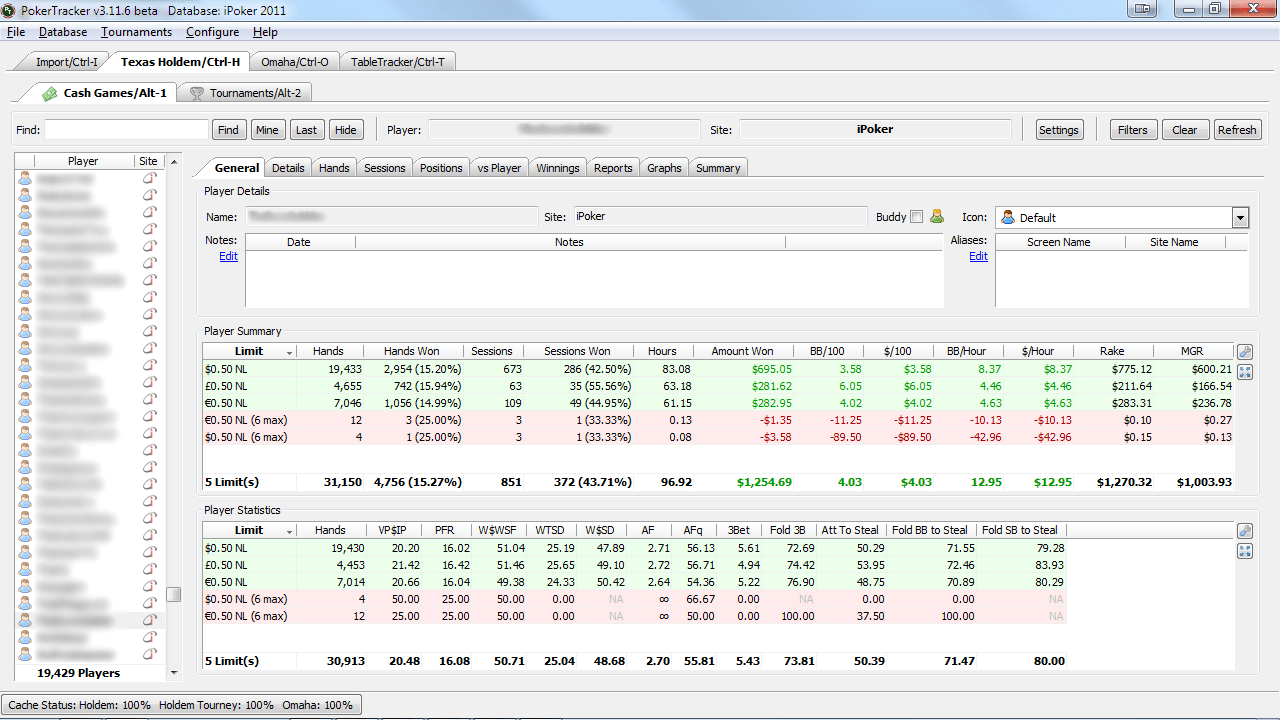Viewport: 1280px width, 720px height.
Task: Click the Hide button
Action: coord(346,130)
